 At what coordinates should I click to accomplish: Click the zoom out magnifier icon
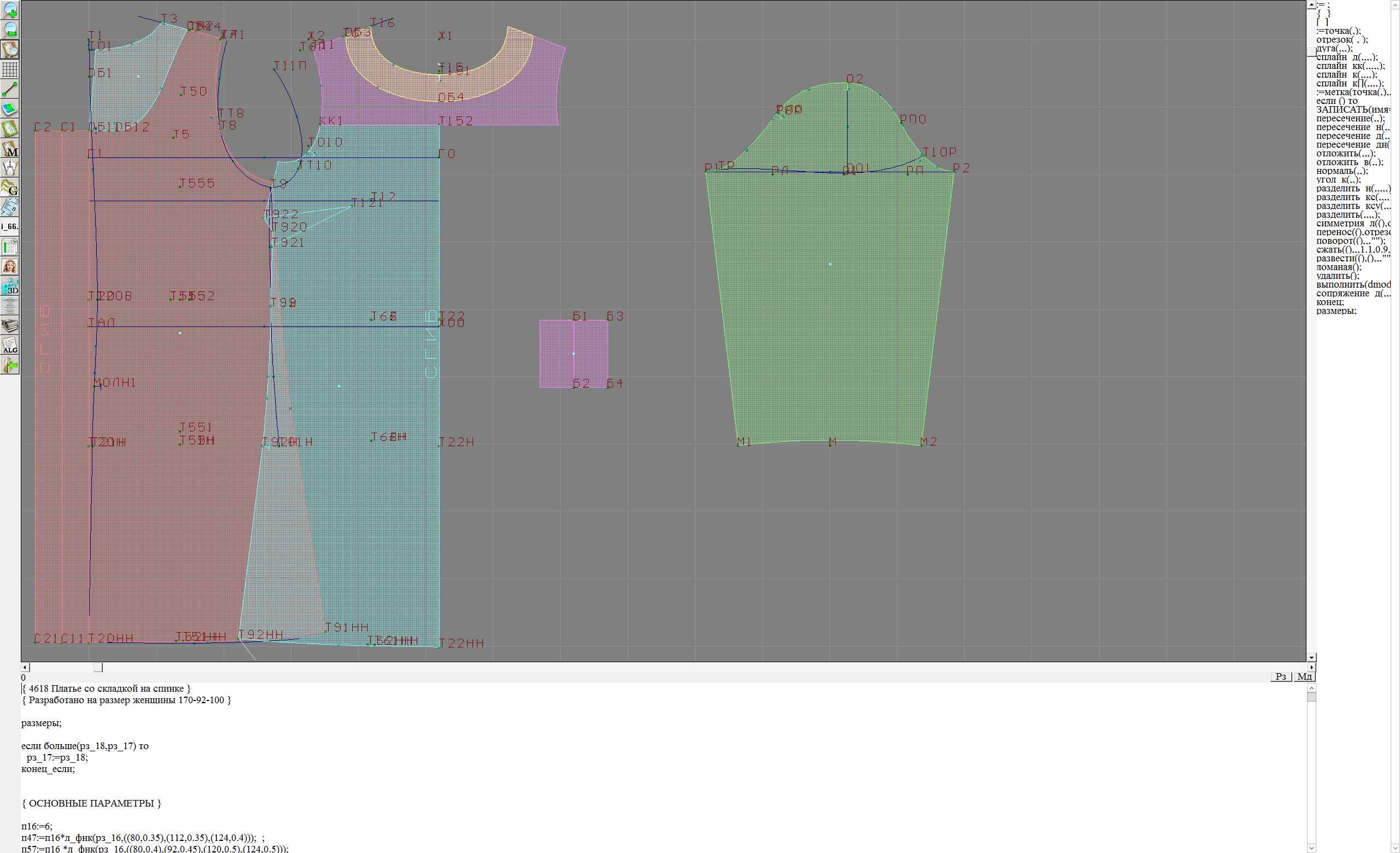point(10,30)
